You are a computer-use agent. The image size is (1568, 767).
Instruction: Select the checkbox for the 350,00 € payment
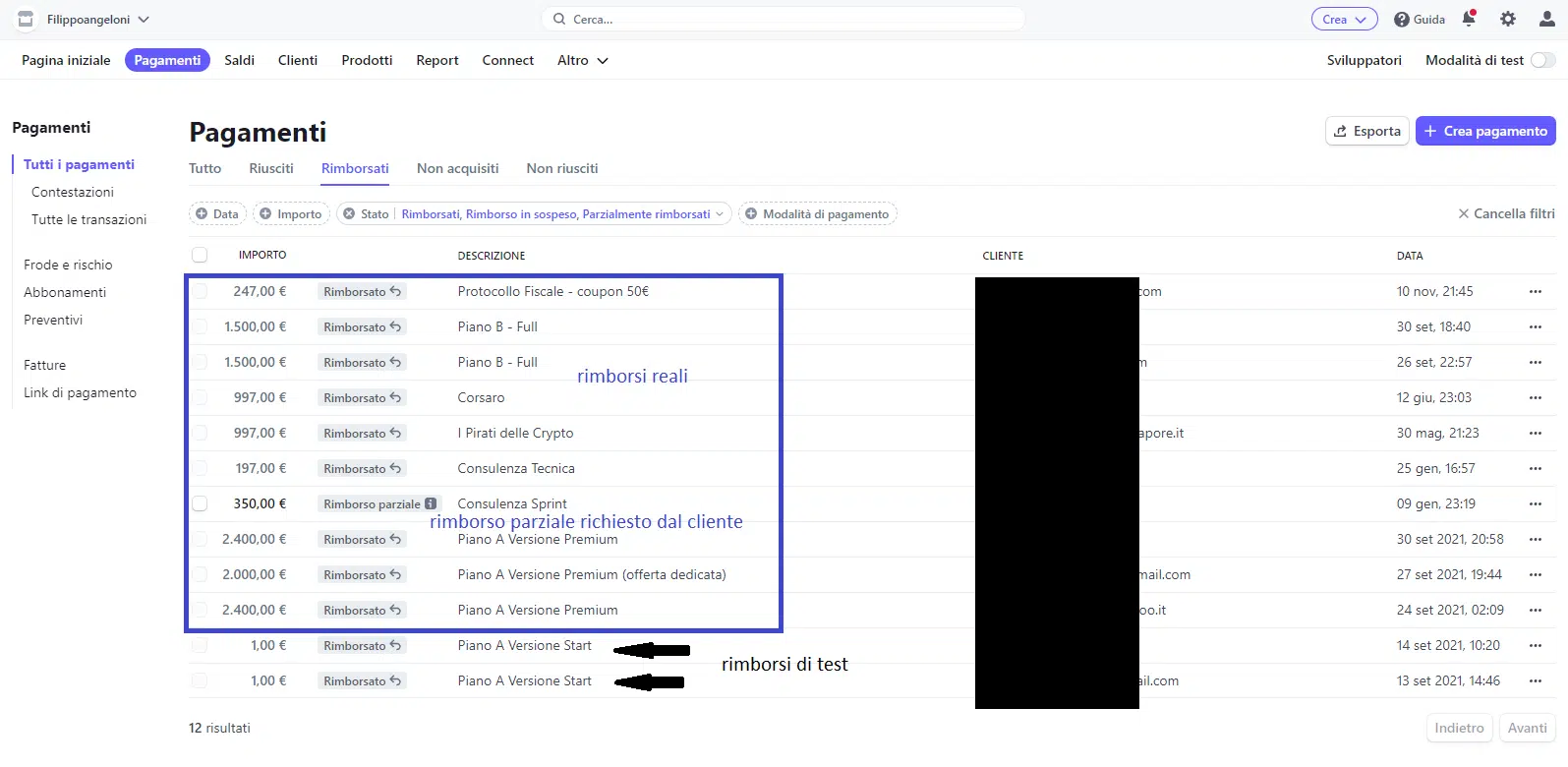(x=200, y=503)
